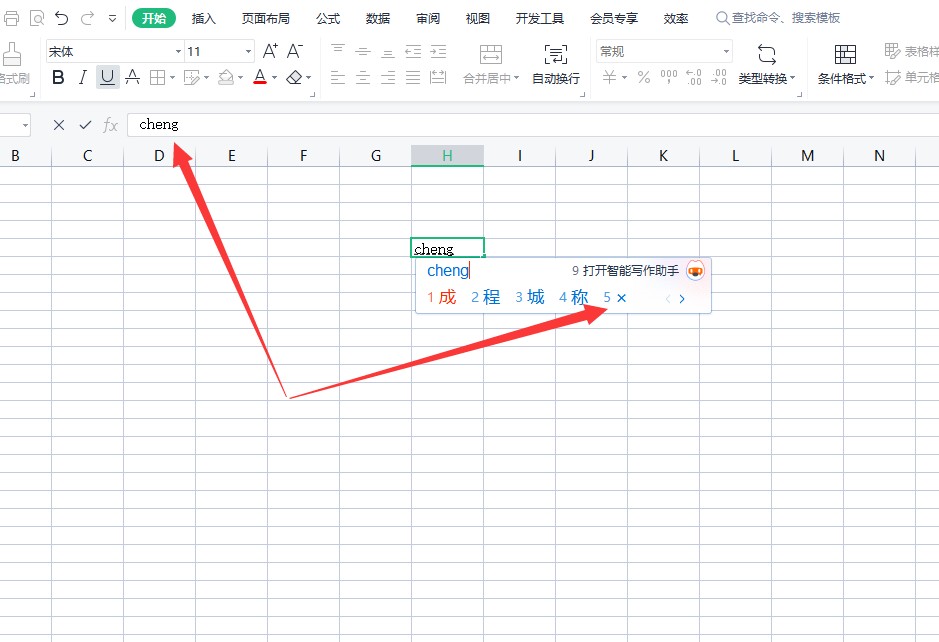Click the fx insert function icon
The height and width of the screenshot is (642, 939).
click(x=110, y=125)
